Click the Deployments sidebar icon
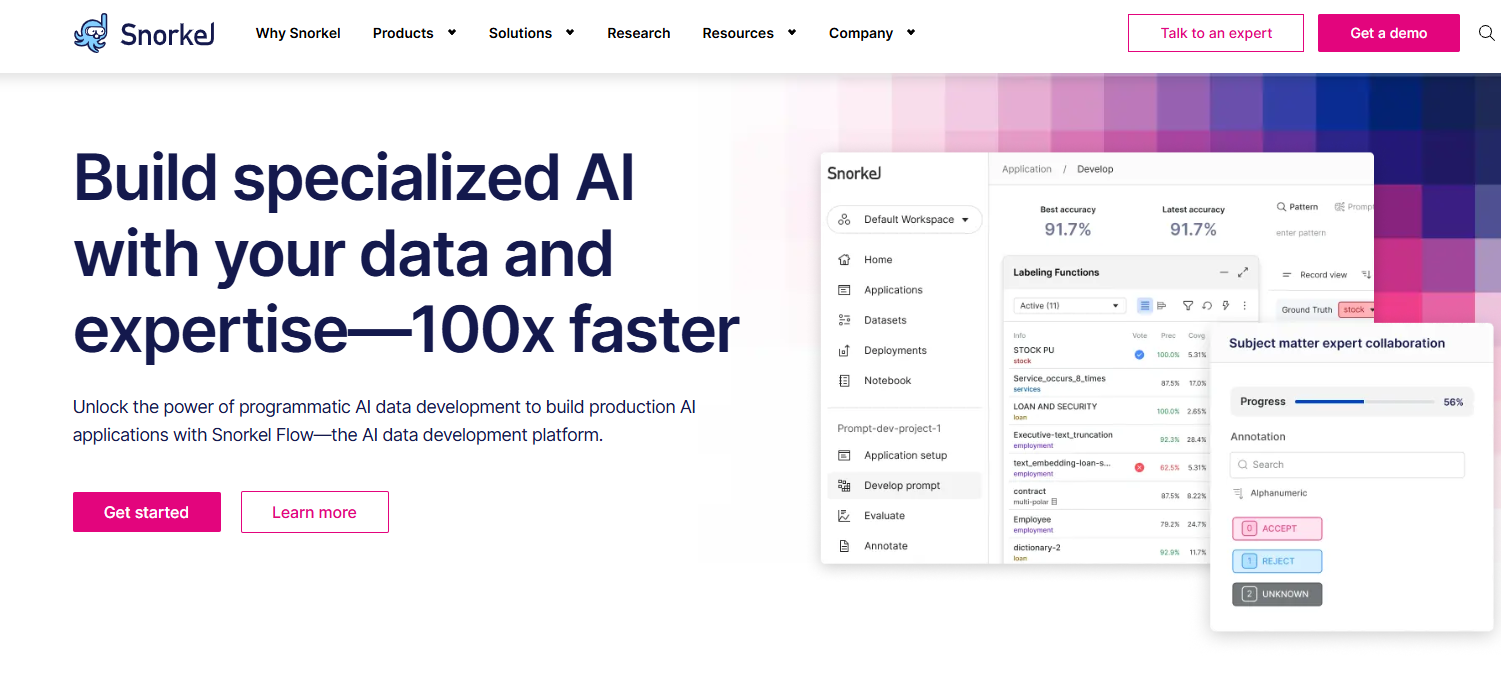The width and height of the screenshot is (1501, 679). pos(844,351)
